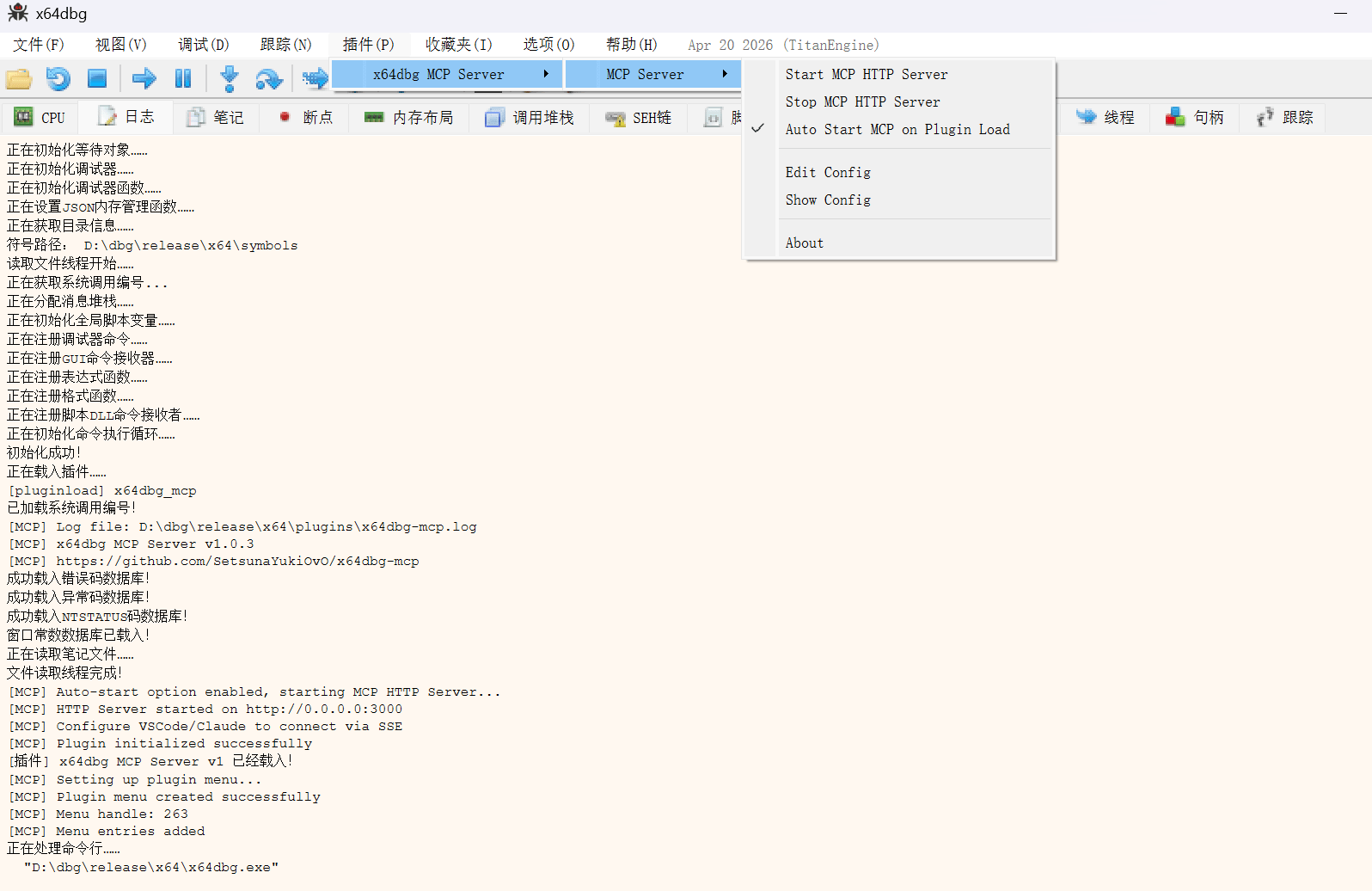Stop debugging with the blue square icon

(97, 79)
